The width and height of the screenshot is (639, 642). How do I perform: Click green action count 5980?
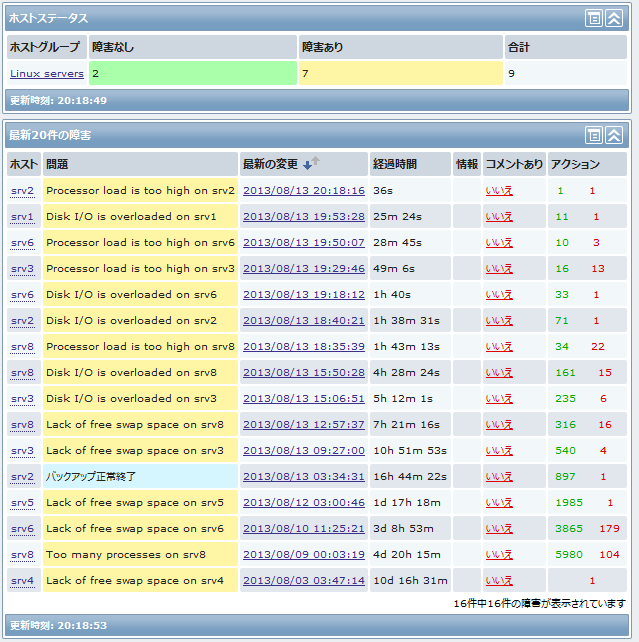click(569, 555)
